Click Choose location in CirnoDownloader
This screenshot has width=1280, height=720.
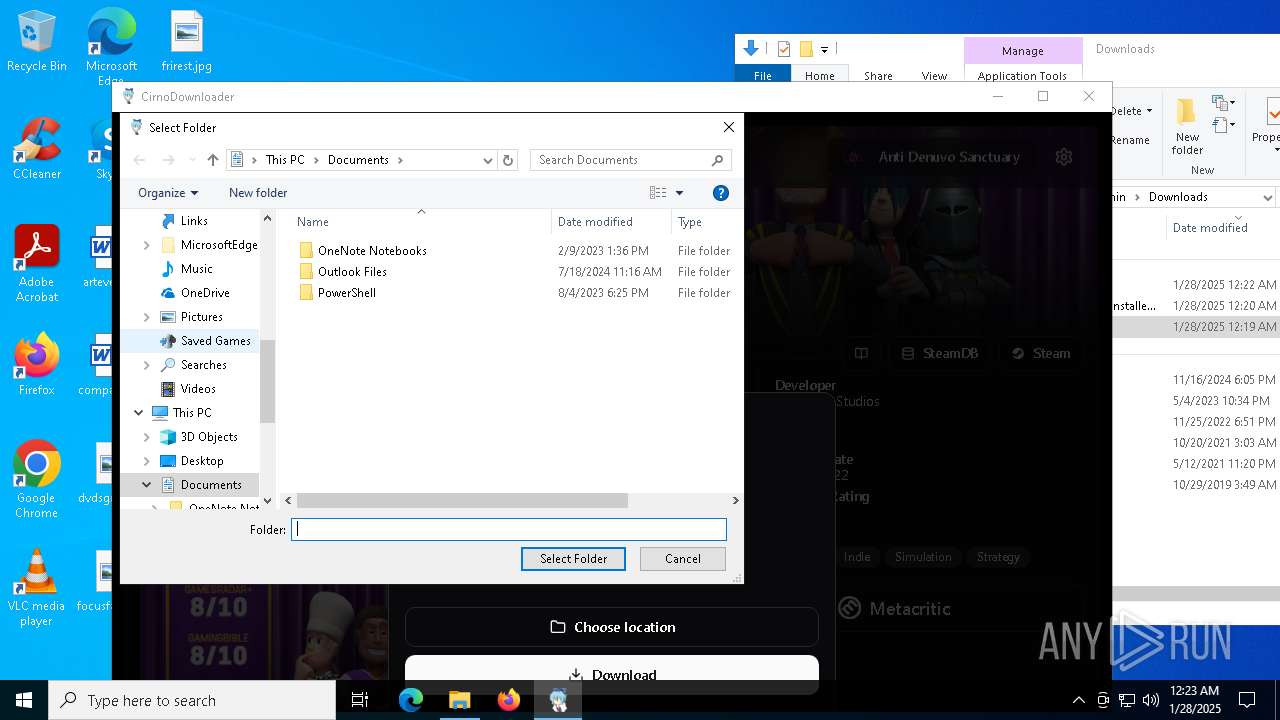(x=612, y=627)
